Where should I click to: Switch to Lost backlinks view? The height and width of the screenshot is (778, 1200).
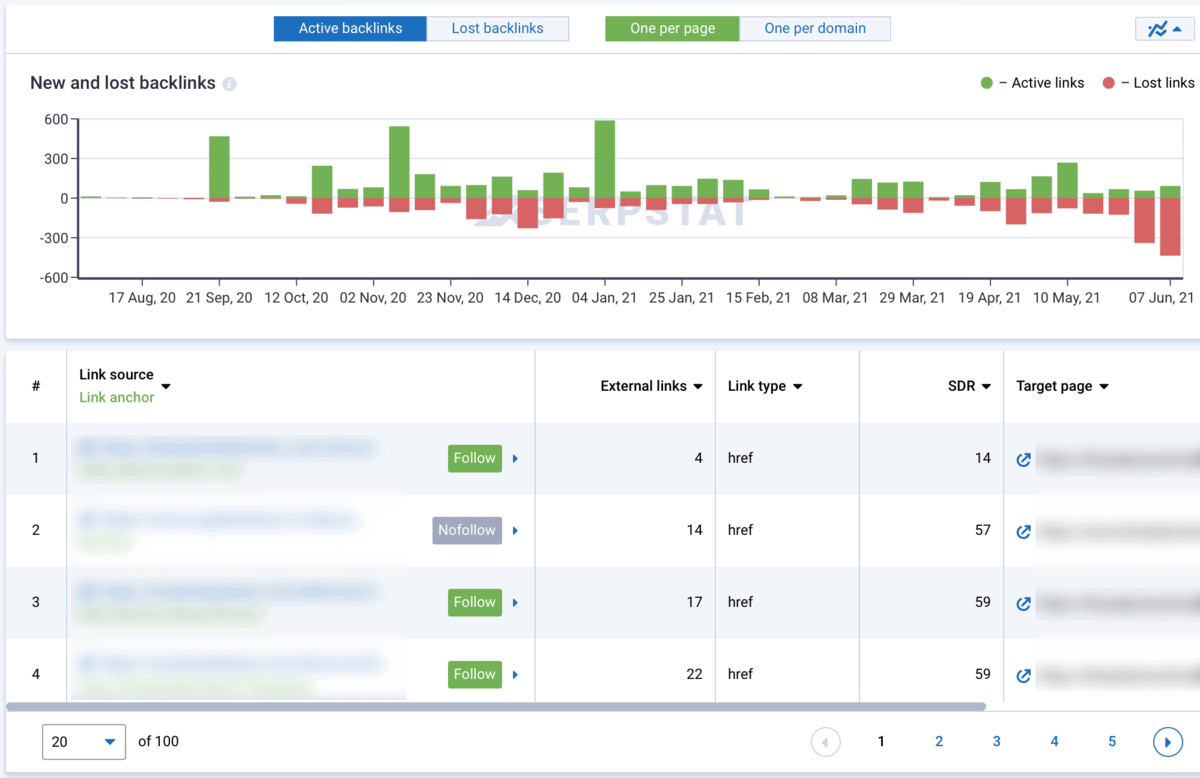(498, 28)
